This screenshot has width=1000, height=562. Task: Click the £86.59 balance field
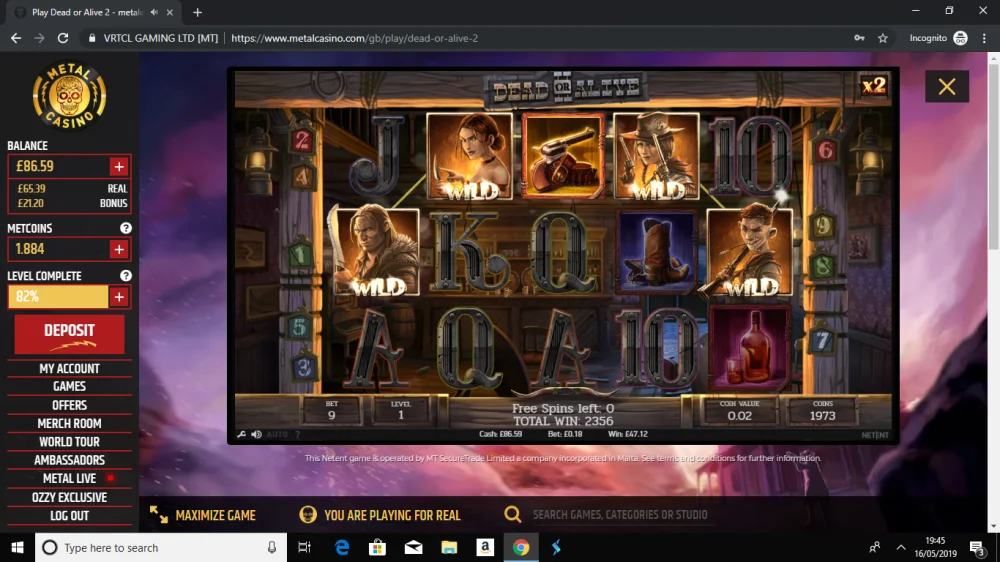[x=59, y=166]
